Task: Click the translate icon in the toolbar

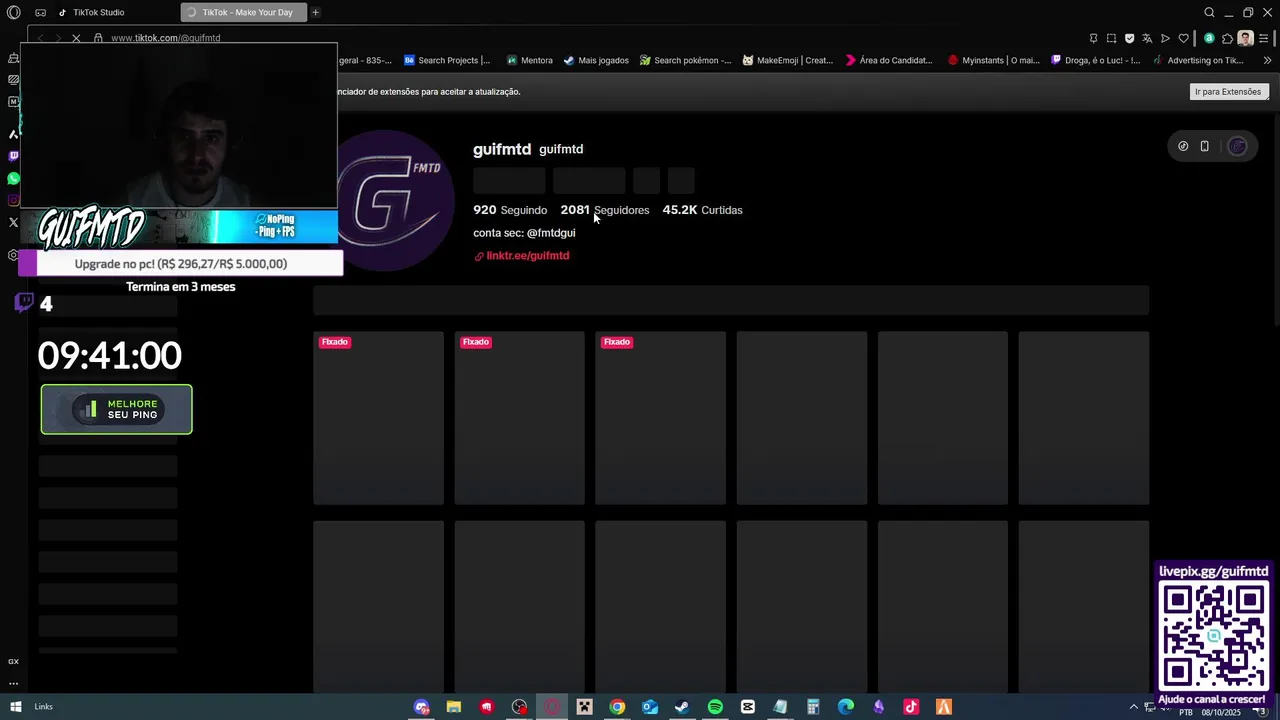Action: (x=1147, y=38)
